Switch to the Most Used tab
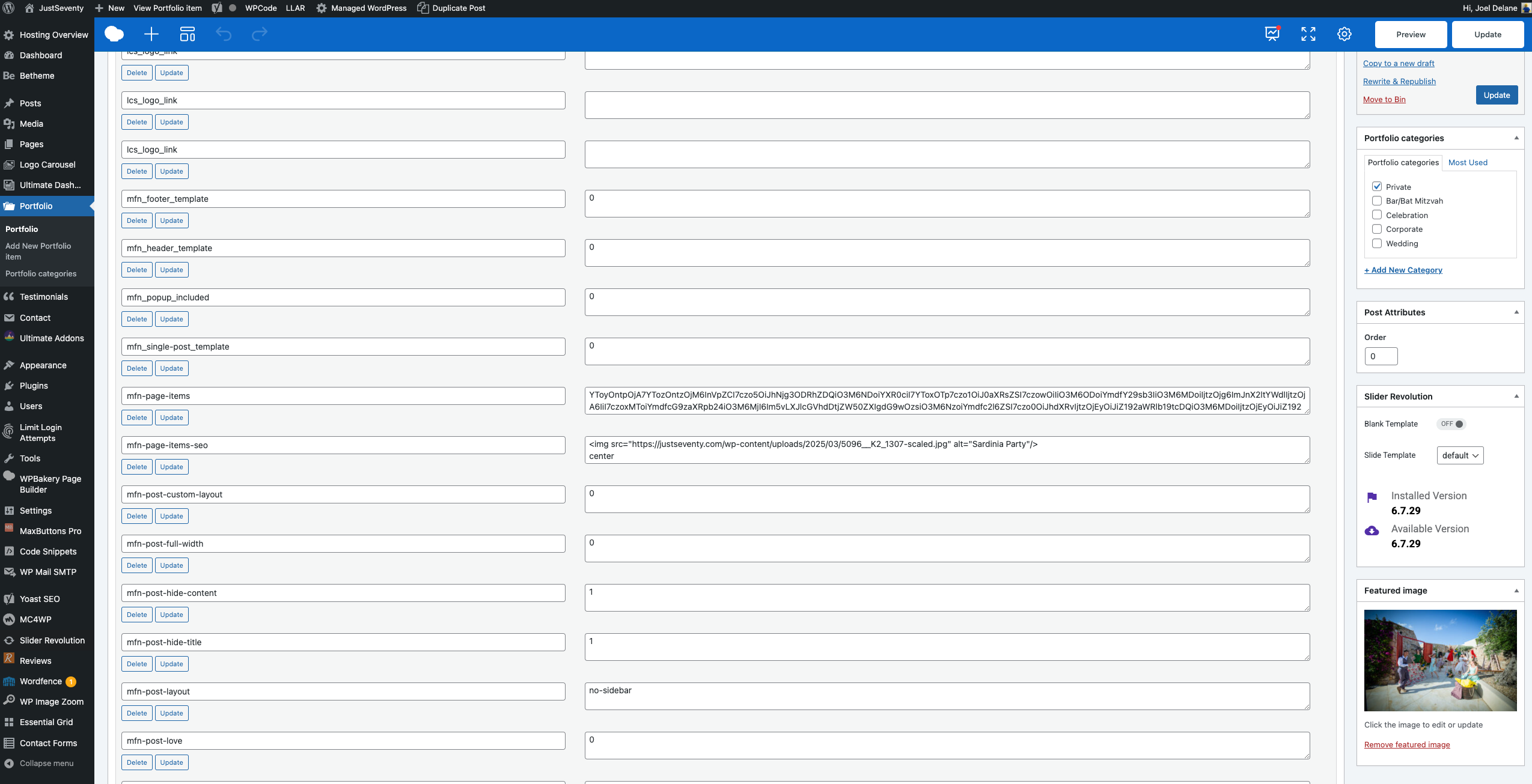 point(1467,163)
